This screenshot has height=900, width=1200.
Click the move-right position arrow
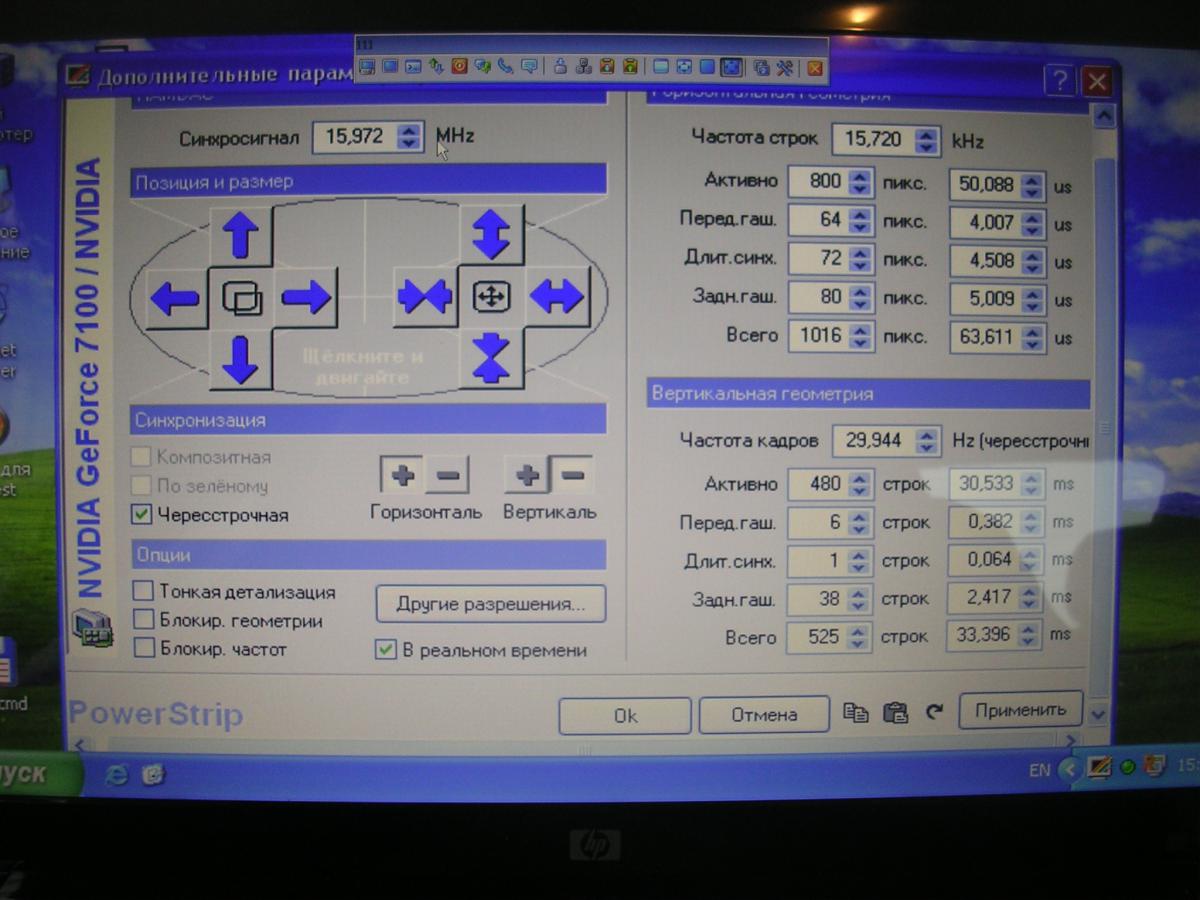[306, 297]
